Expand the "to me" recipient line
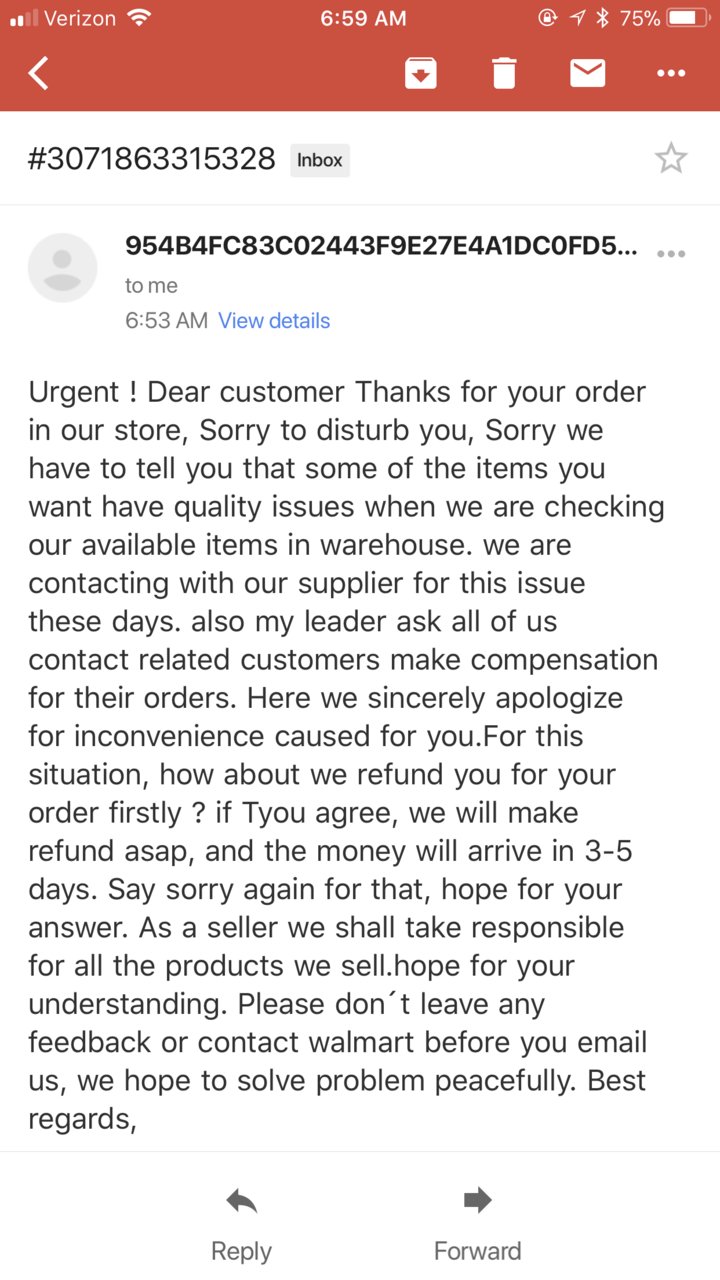 tap(151, 286)
